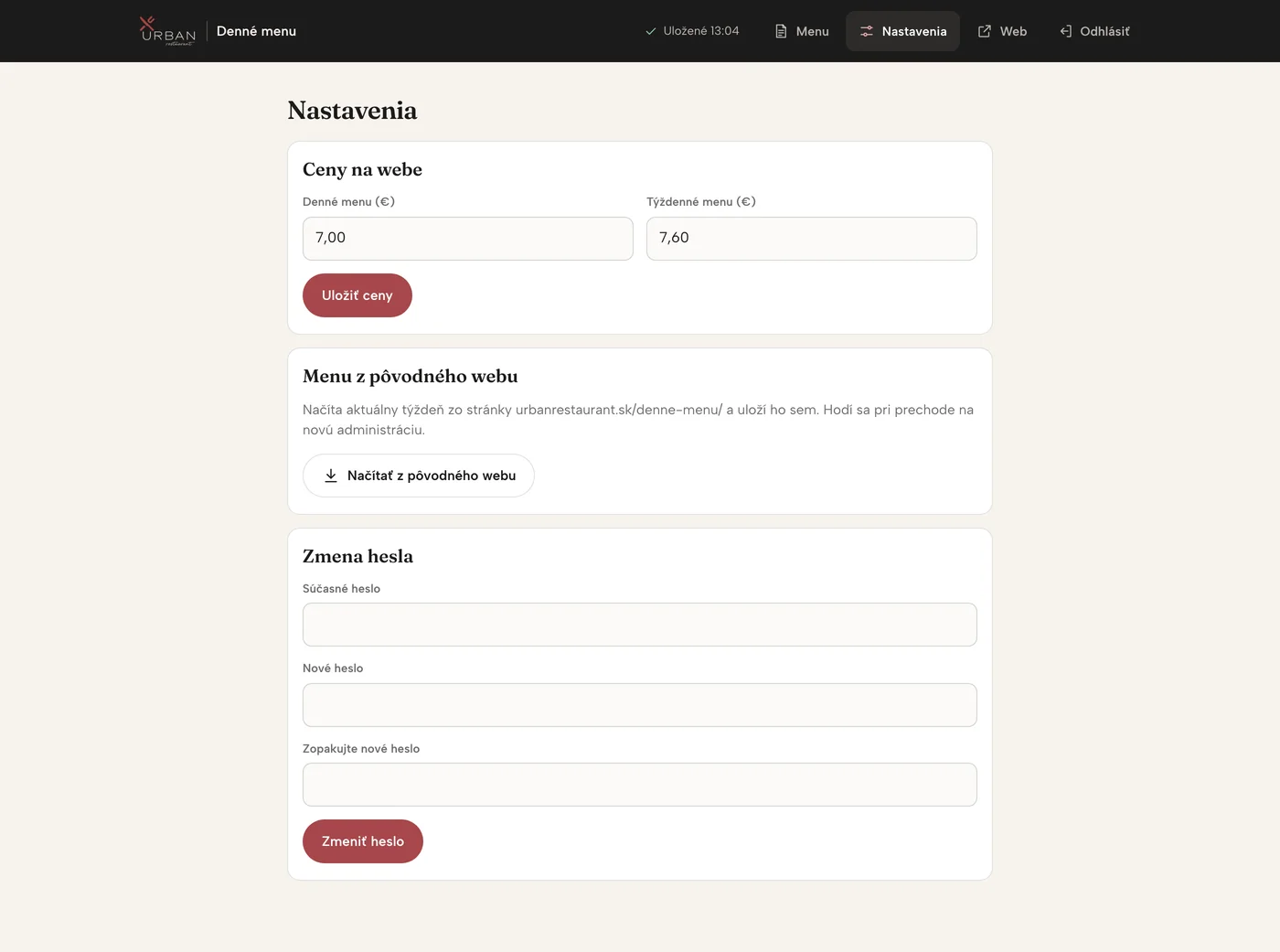Click the Týždenné menu (€) label
Image resolution: width=1280 pixels, height=952 pixels.
point(701,202)
